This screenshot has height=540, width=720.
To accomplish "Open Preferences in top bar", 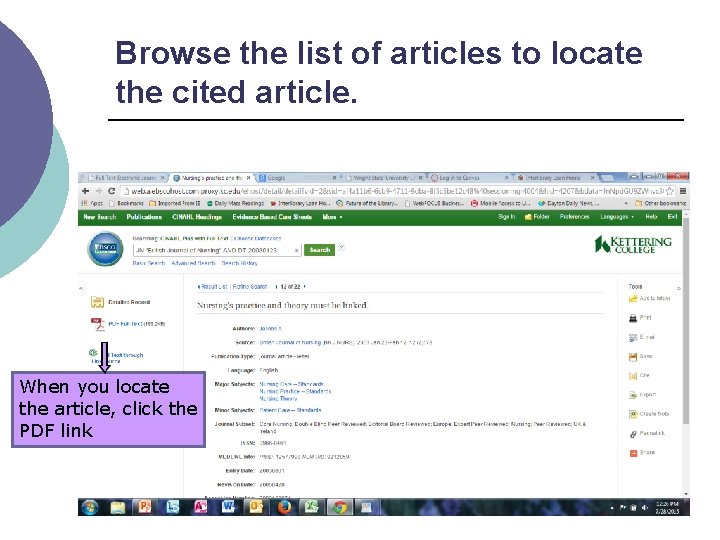I will (574, 216).
